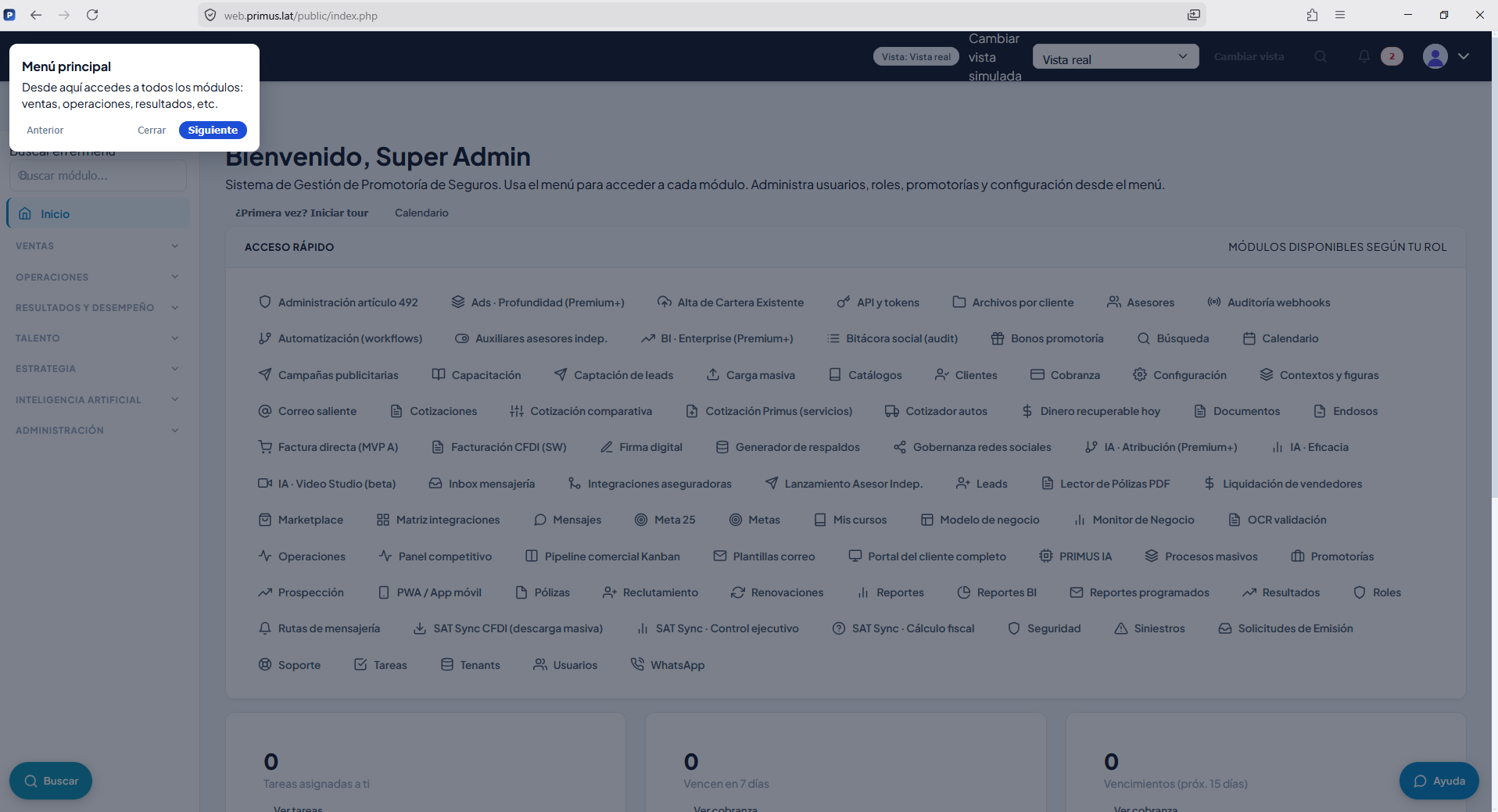Open the user account chevron menu

click(x=1464, y=56)
